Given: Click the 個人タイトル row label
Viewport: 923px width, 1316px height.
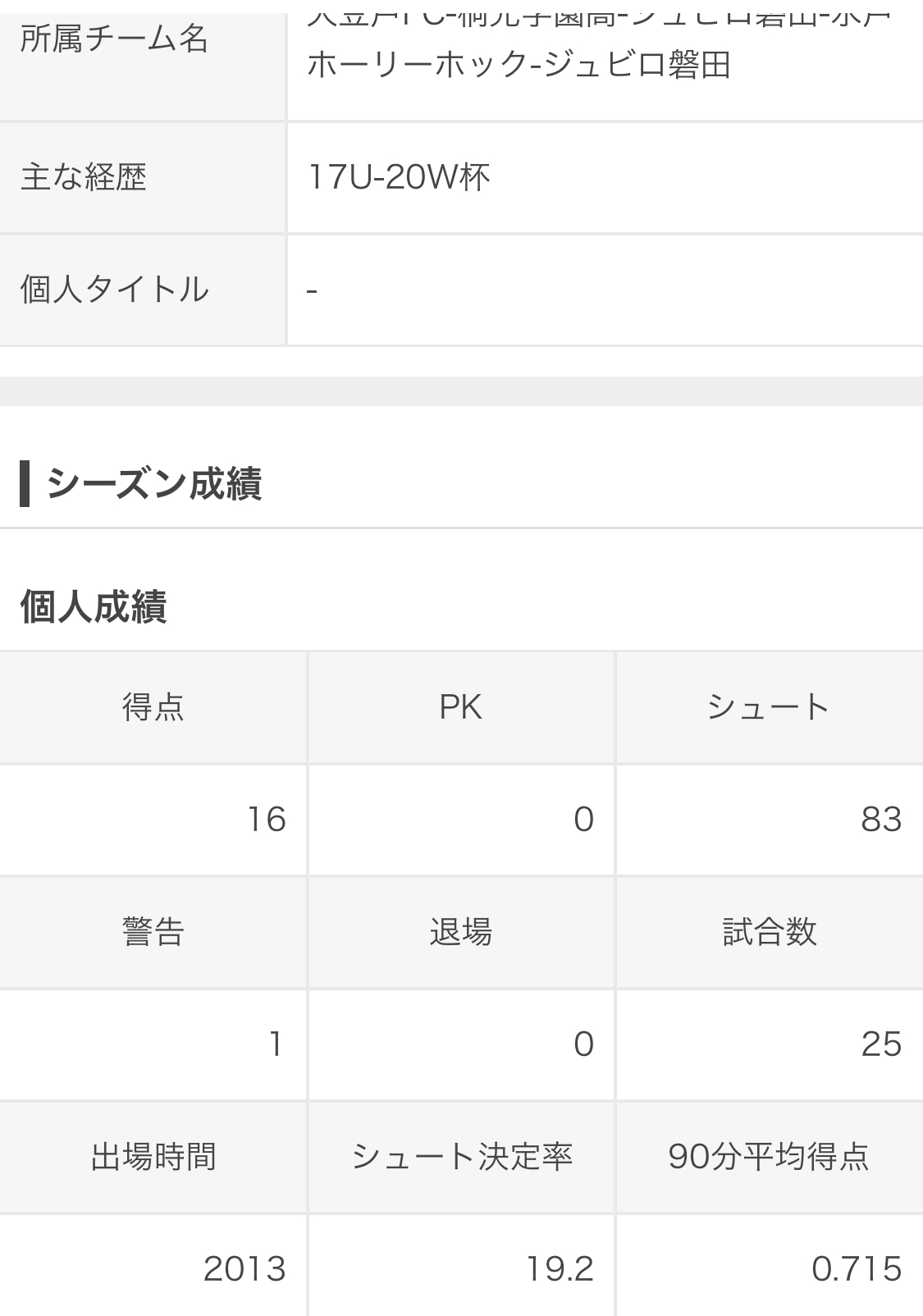Looking at the screenshot, I should (x=114, y=290).
